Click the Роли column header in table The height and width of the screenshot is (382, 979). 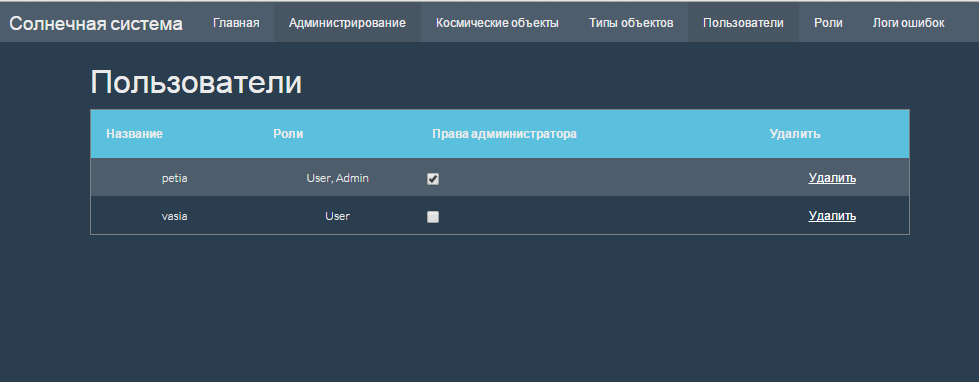[288, 134]
